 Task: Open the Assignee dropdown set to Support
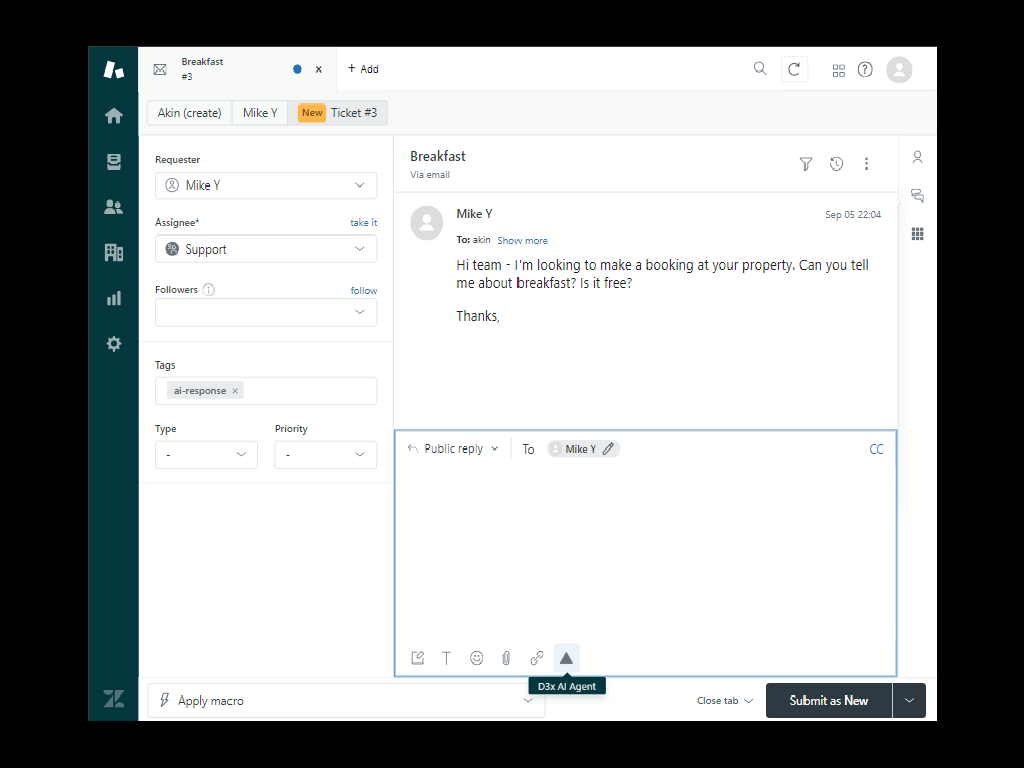point(266,249)
